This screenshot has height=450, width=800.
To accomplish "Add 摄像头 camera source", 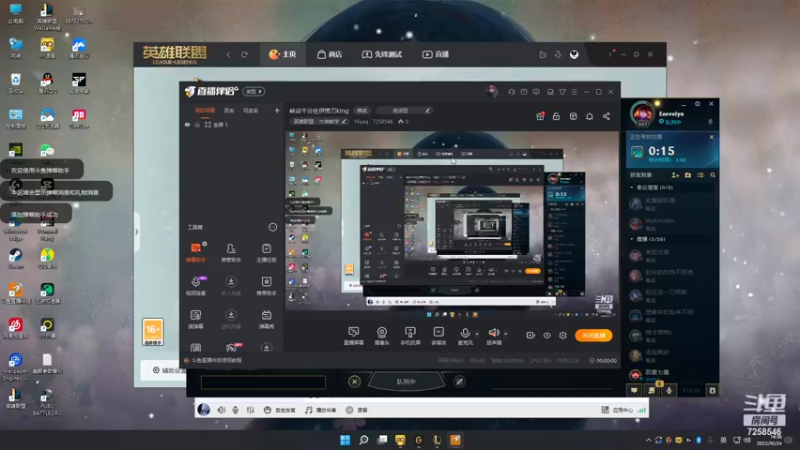I will coord(382,336).
